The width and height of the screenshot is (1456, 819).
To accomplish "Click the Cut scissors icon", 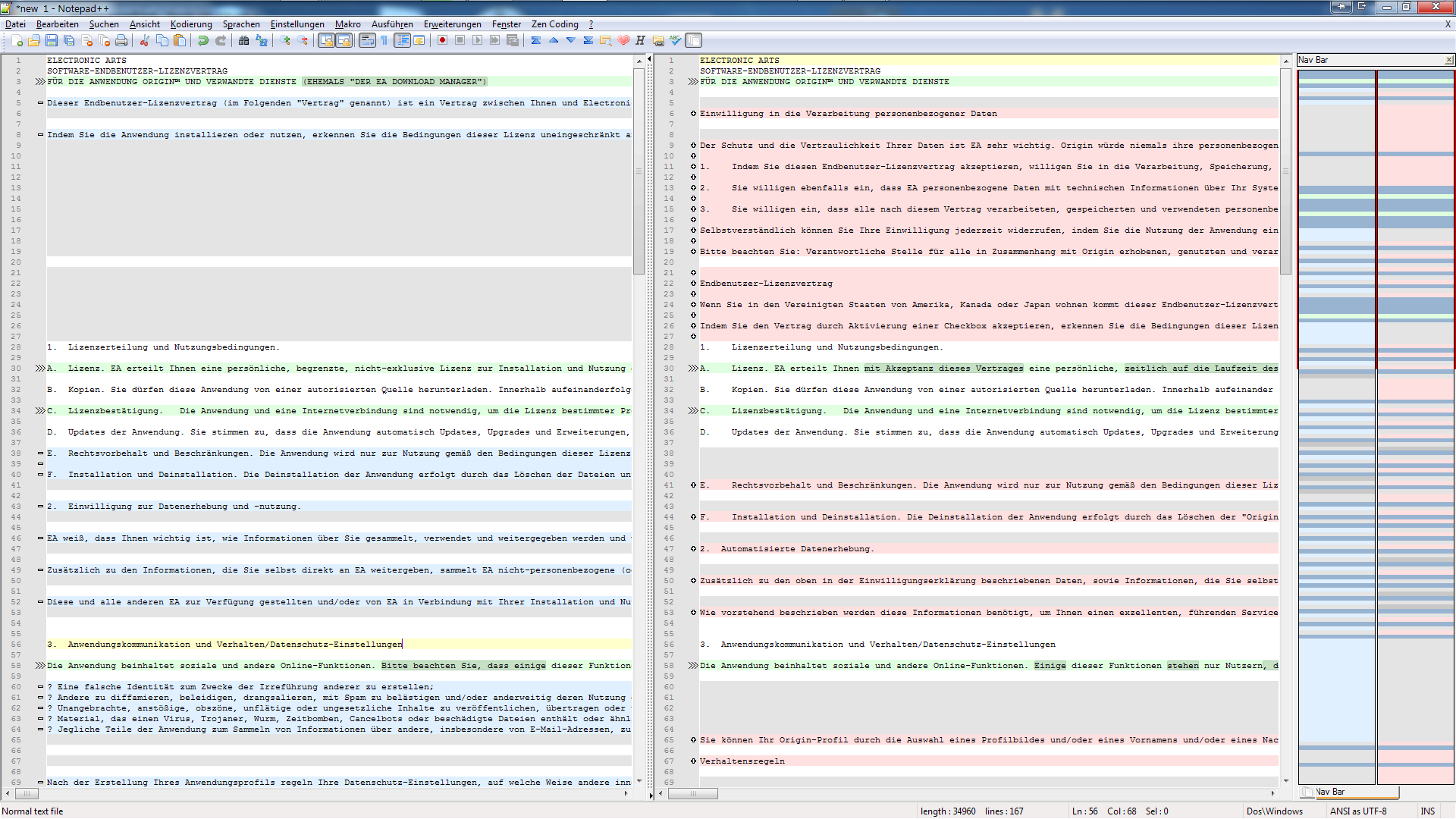I will pyautogui.click(x=144, y=41).
